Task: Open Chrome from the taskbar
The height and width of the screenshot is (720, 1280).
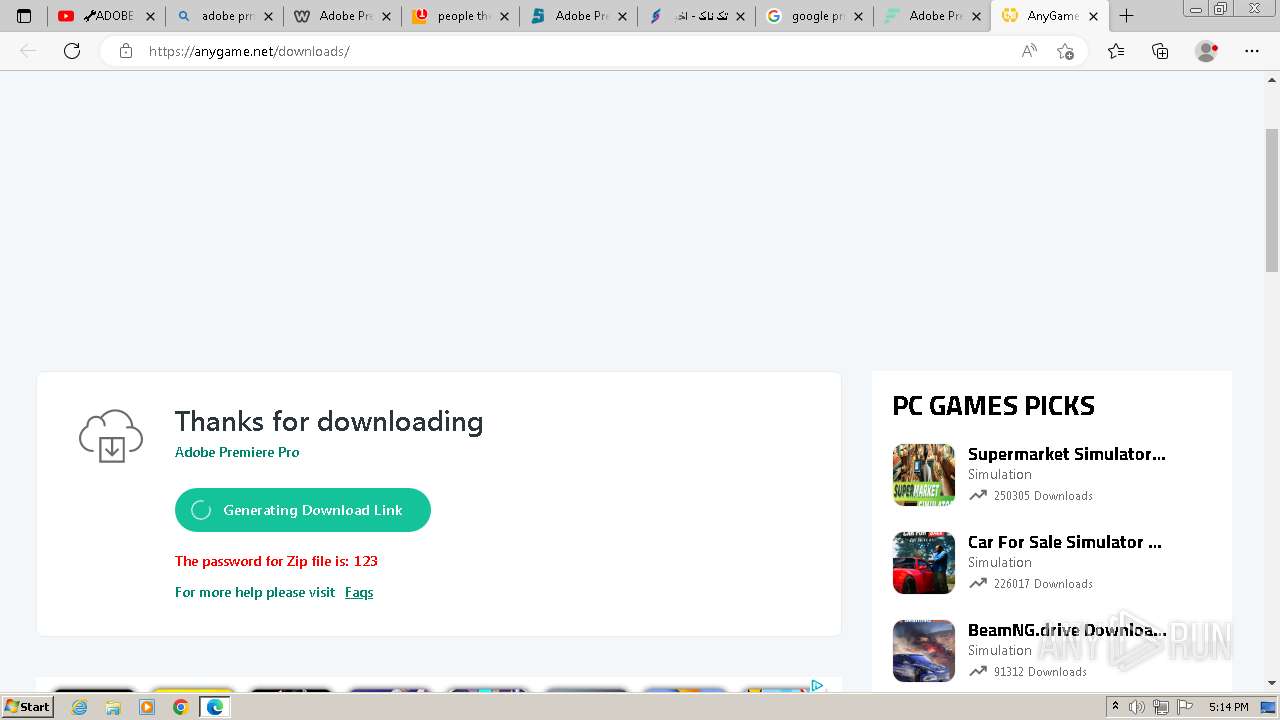Action: (x=180, y=707)
